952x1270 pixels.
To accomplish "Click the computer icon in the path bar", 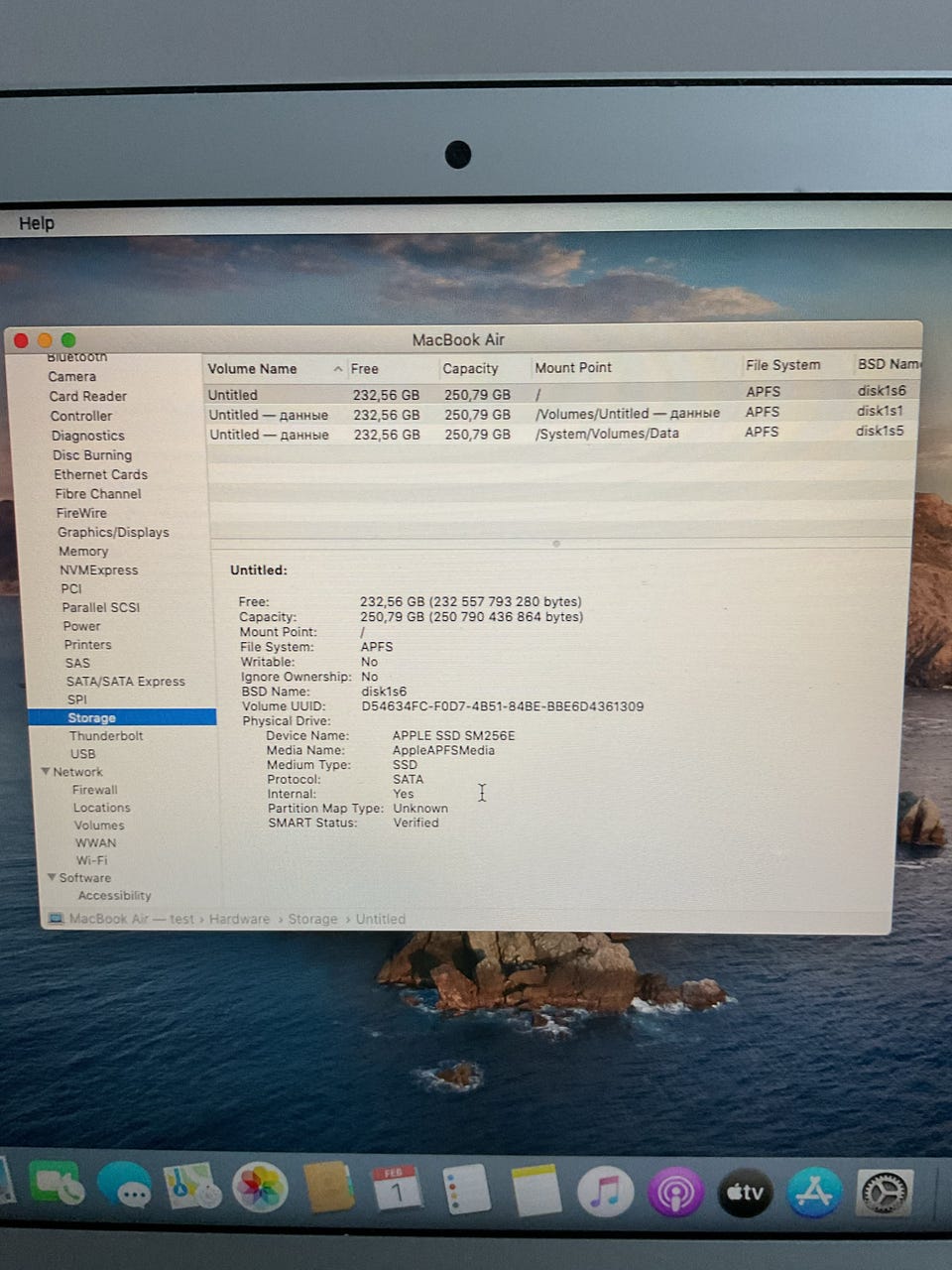I will click(56, 919).
